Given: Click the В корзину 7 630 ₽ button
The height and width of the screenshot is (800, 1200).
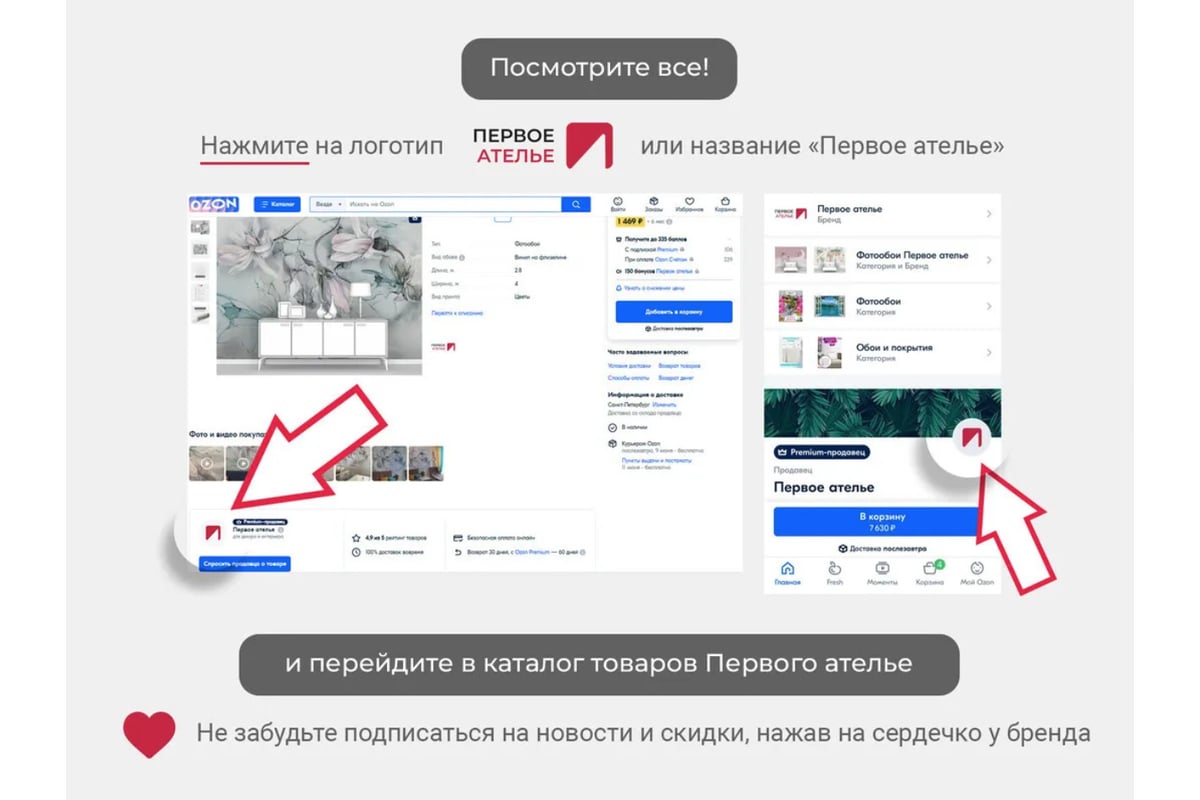Looking at the screenshot, I should pyautogui.click(x=882, y=522).
